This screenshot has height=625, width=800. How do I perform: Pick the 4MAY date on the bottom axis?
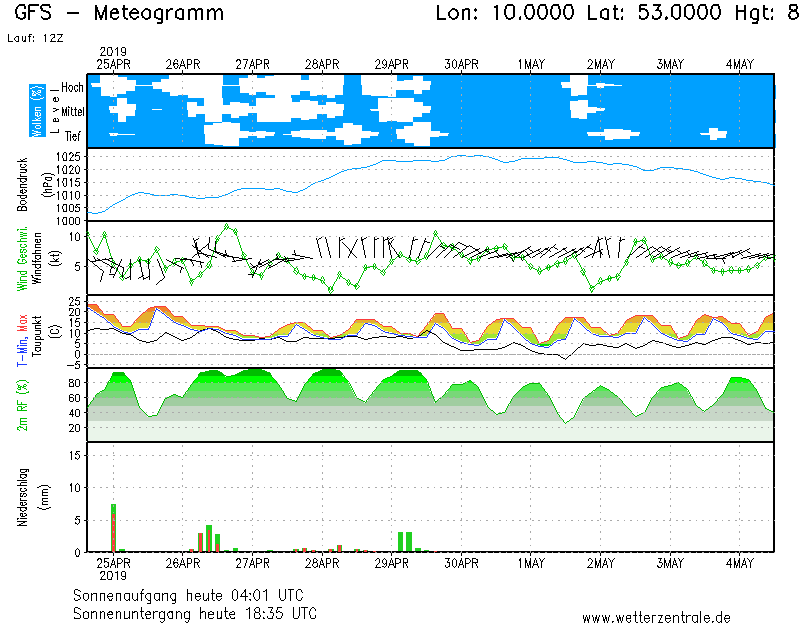(x=740, y=563)
